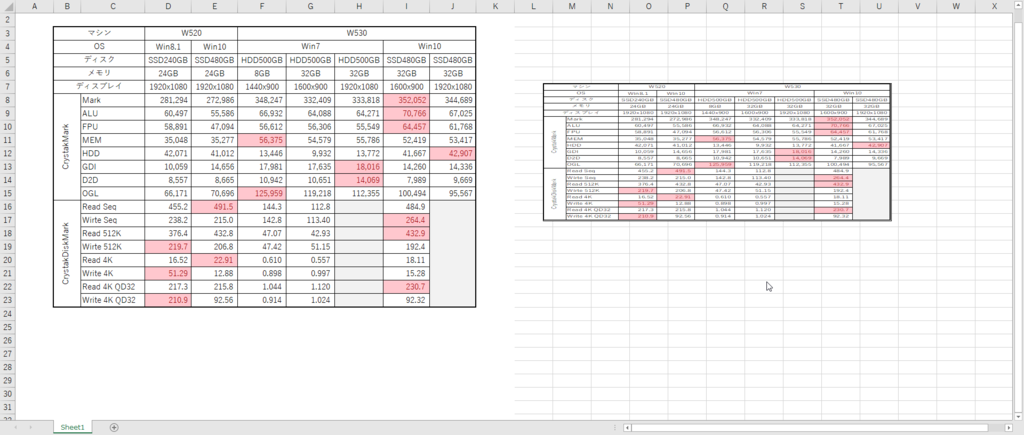Click the horizontal scrollbar right arrow
Image resolution: width=1024 pixels, height=435 pixels.
[x=1011, y=428]
